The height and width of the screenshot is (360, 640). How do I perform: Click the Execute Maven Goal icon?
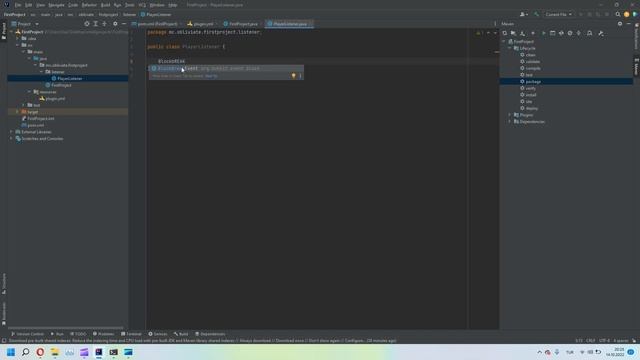[x=552, y=33]
